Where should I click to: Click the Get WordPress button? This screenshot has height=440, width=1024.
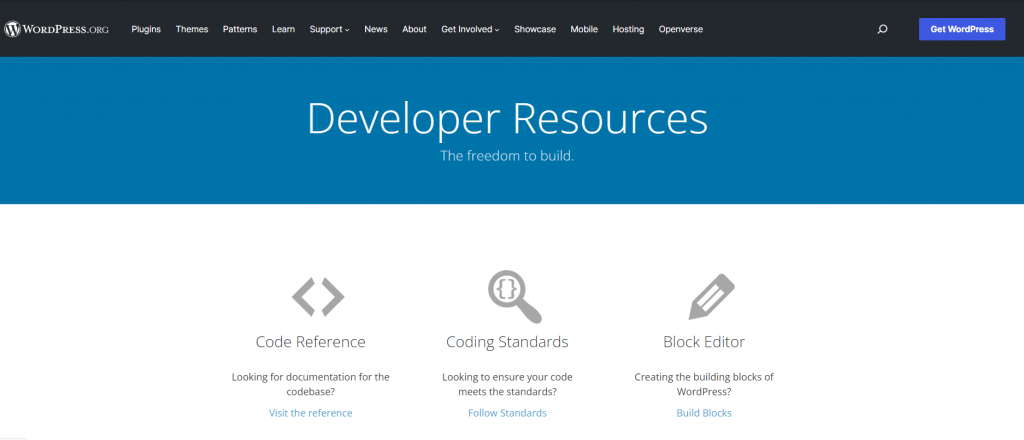pyautogui.click(x=962, y=29)
